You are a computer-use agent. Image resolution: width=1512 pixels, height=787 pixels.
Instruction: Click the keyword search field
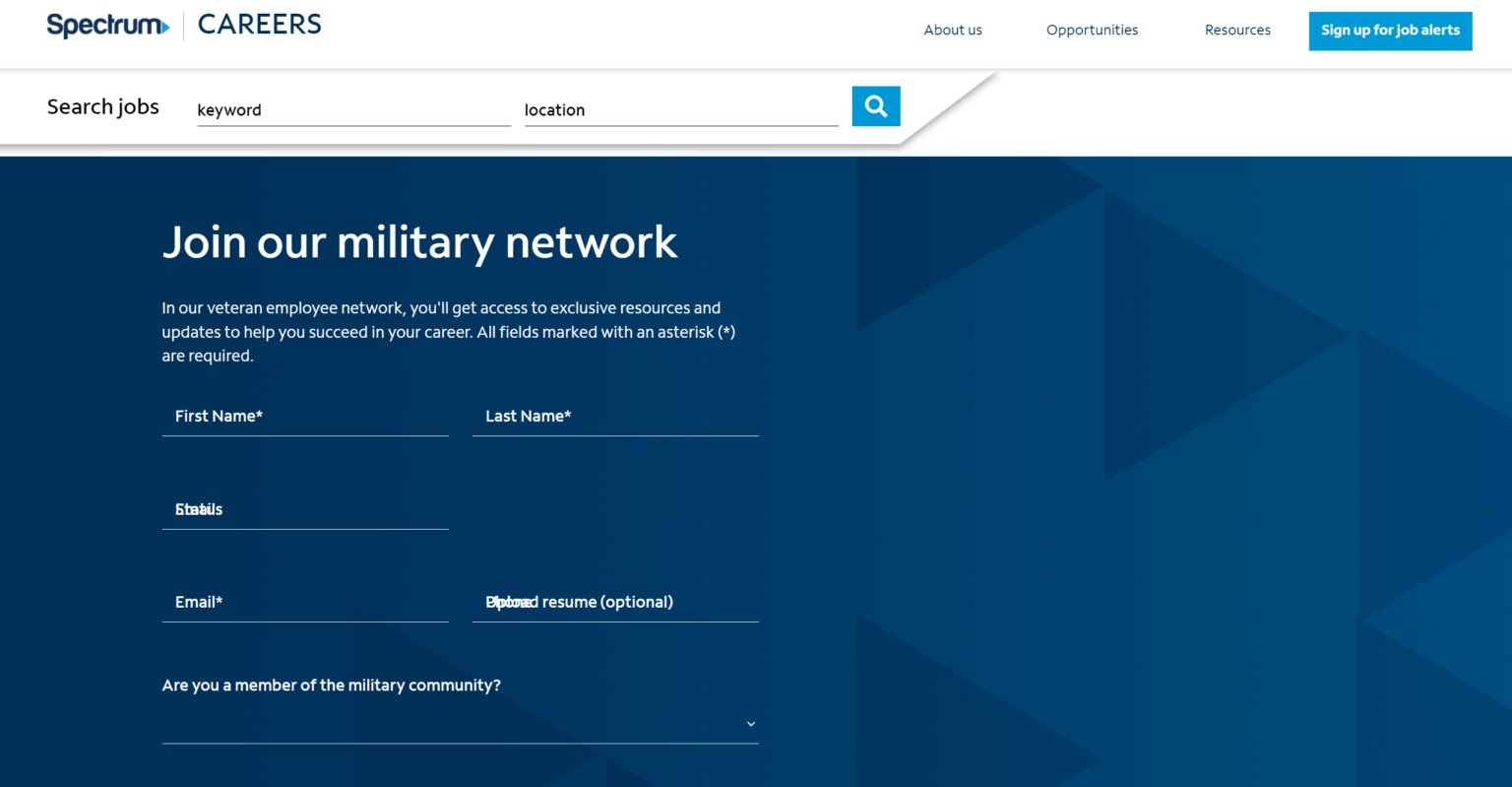(353, 109)
